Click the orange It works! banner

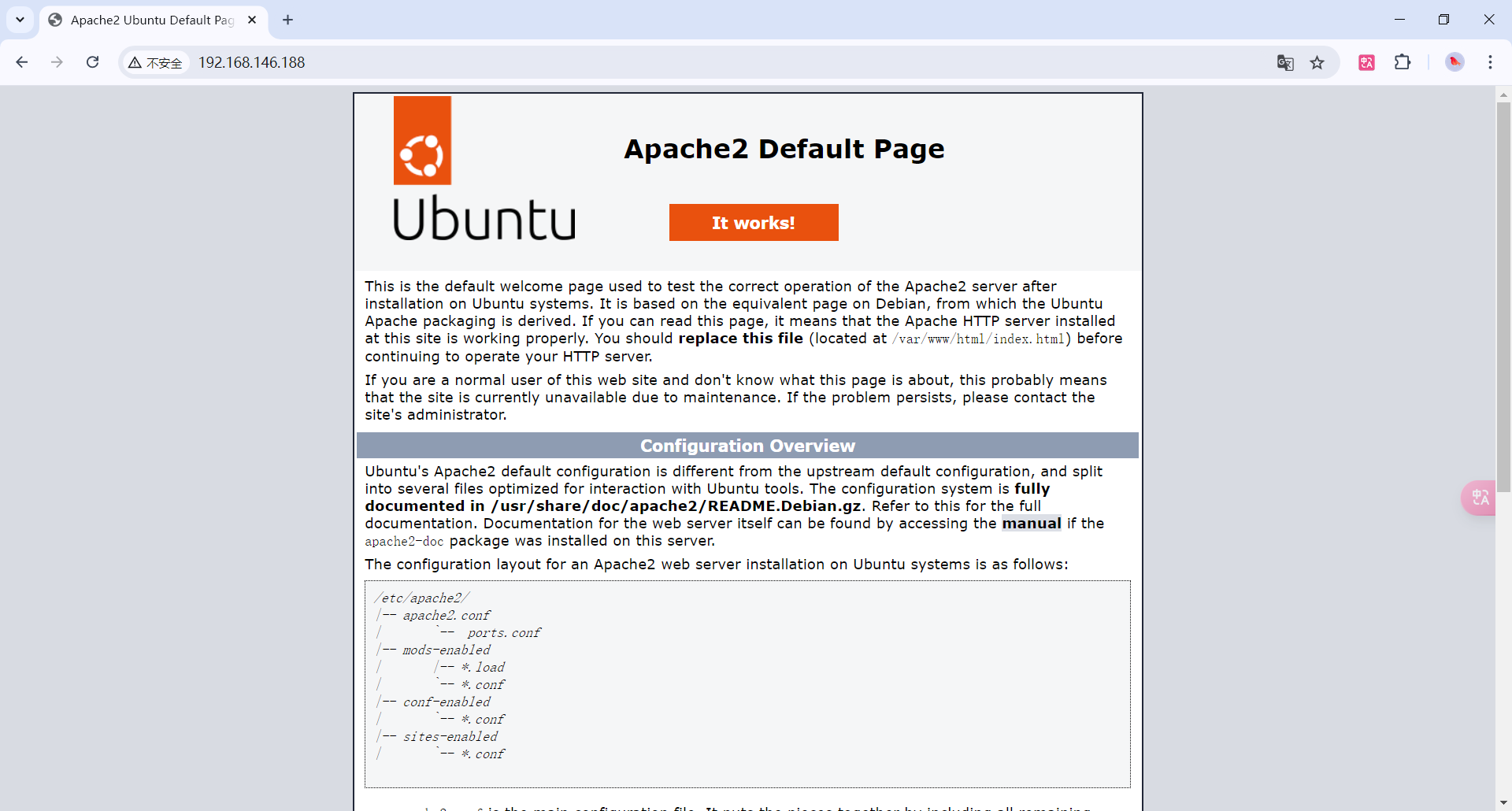click(754, 223)
